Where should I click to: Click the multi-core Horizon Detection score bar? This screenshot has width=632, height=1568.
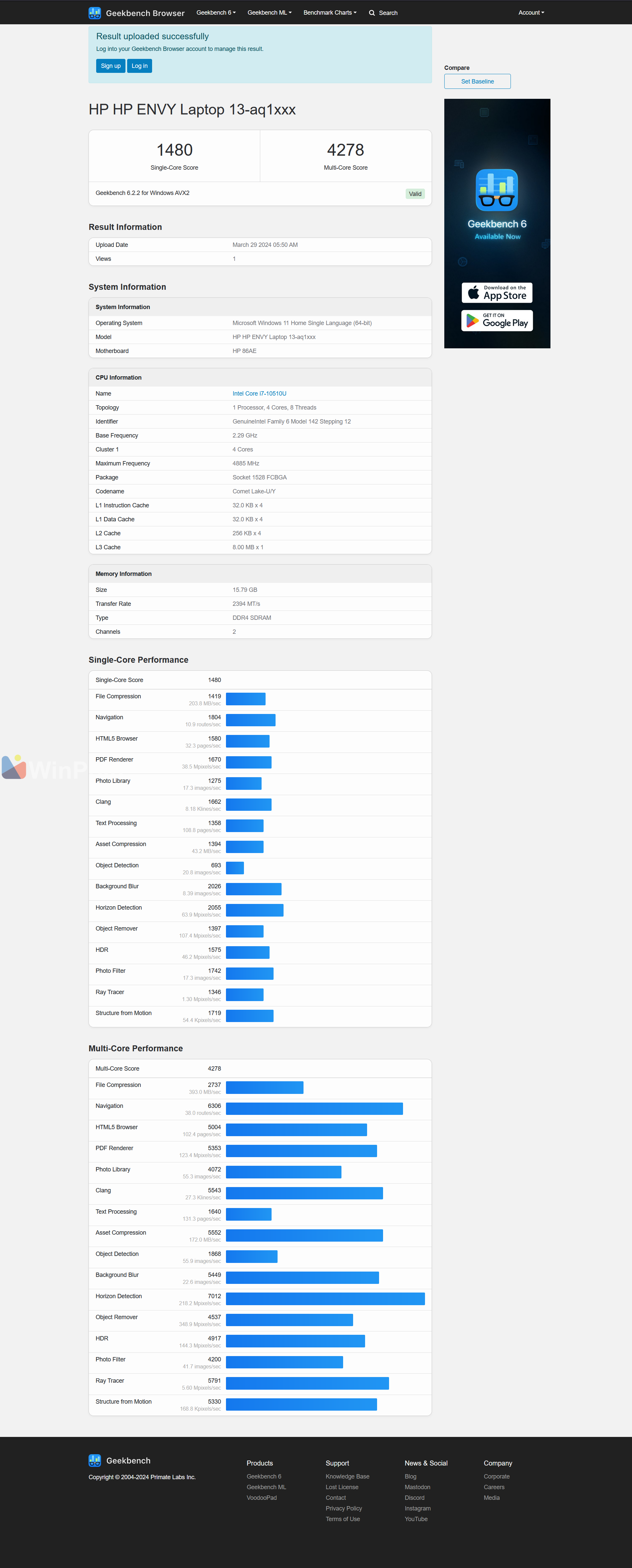point(325,1299)
